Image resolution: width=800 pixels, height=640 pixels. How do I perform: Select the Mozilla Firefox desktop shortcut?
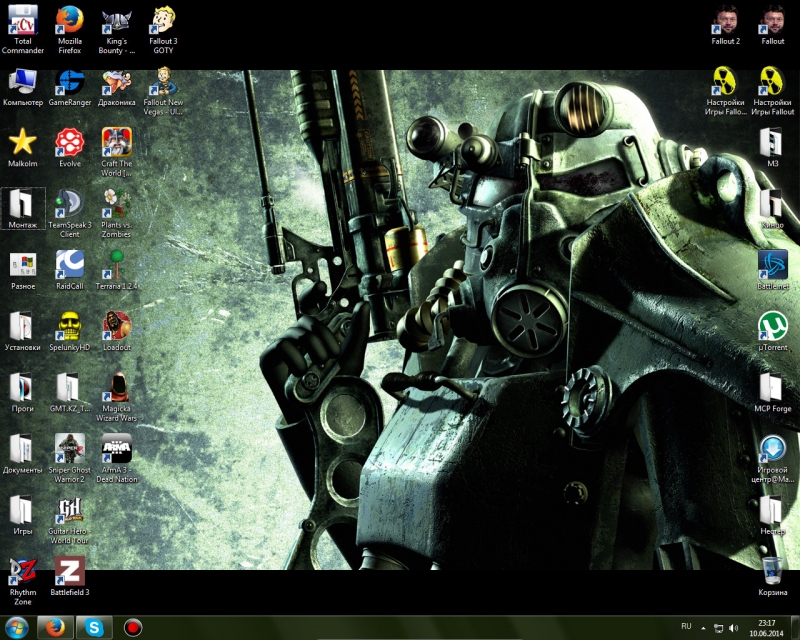tap(69, 29)
